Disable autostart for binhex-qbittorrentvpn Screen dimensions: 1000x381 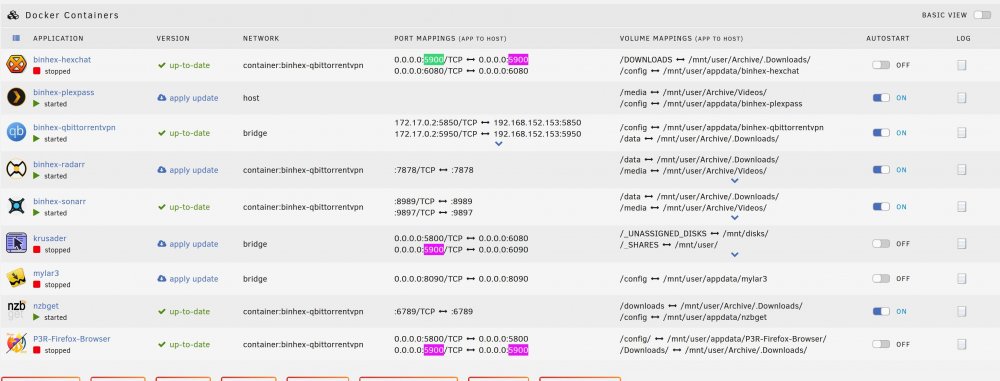coord(881,133)
